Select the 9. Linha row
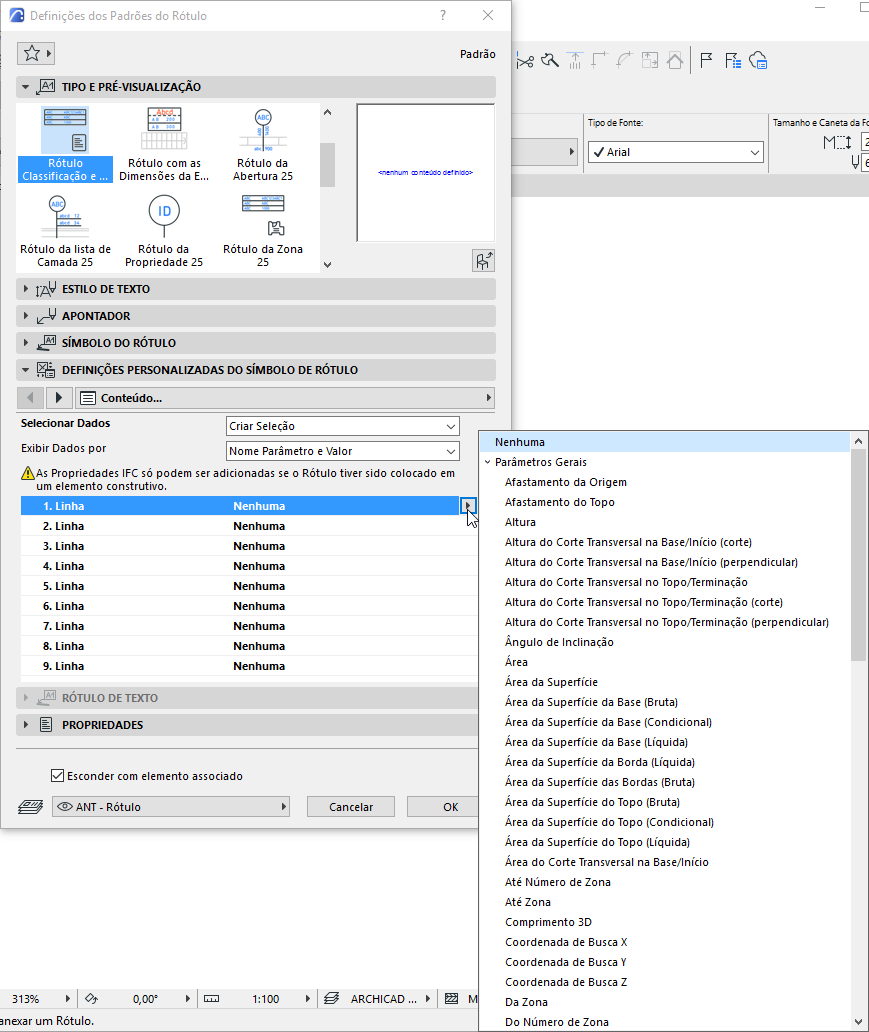Viewport: 869px width, 1032px height. point(249,666)
